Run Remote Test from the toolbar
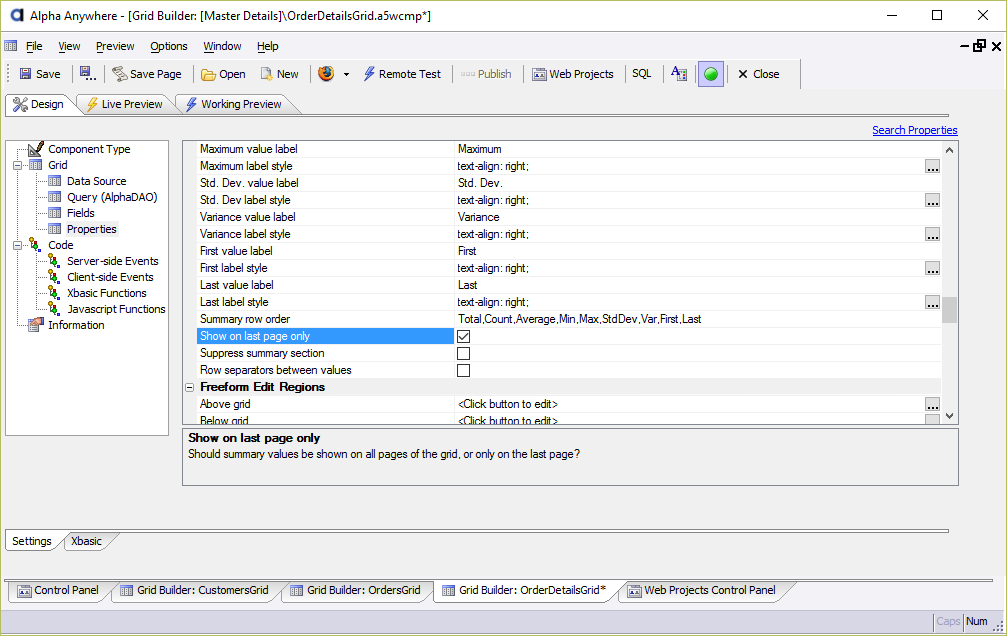 [403, 74]
